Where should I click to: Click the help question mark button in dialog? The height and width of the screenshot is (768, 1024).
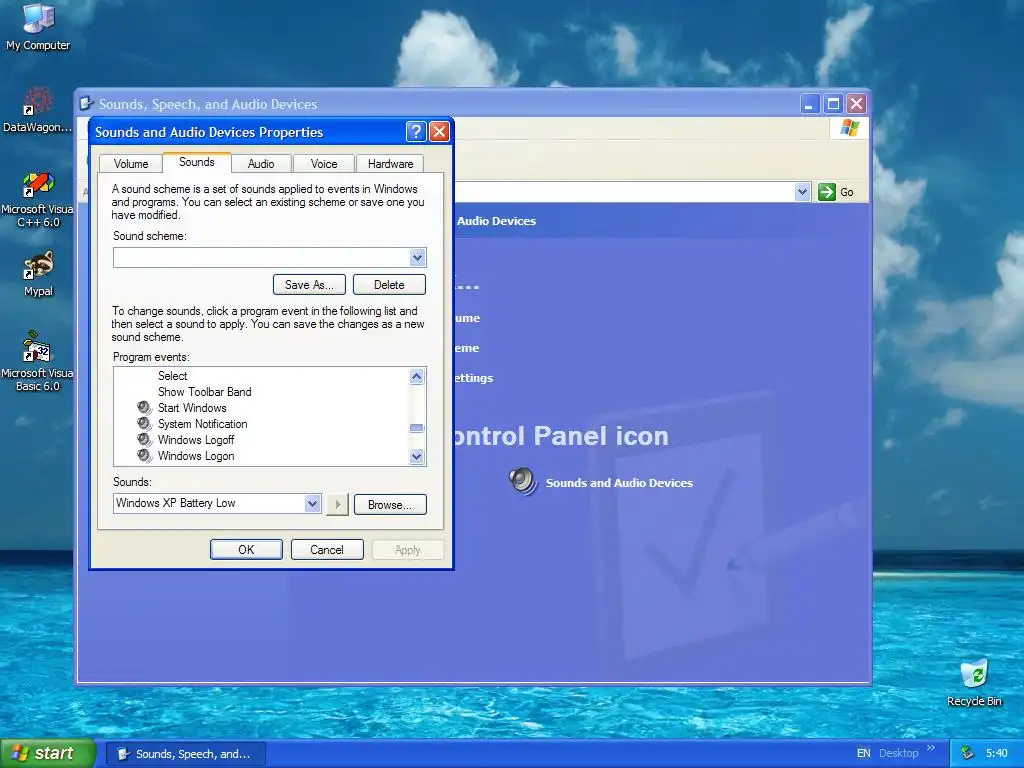pos(416,132)
